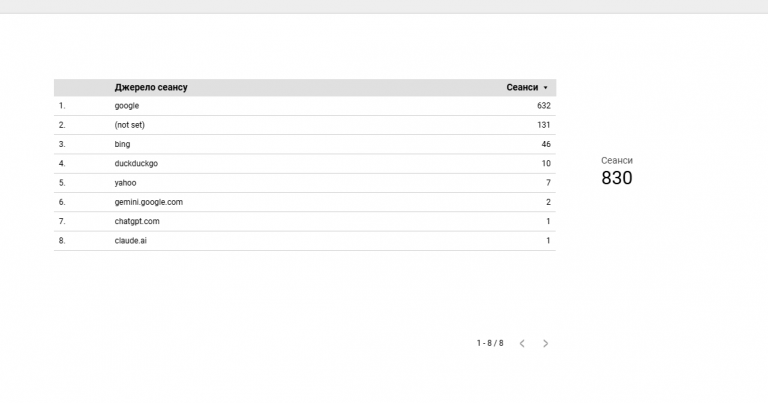
Task: Click the Сеанси column header
Action: 522,87
